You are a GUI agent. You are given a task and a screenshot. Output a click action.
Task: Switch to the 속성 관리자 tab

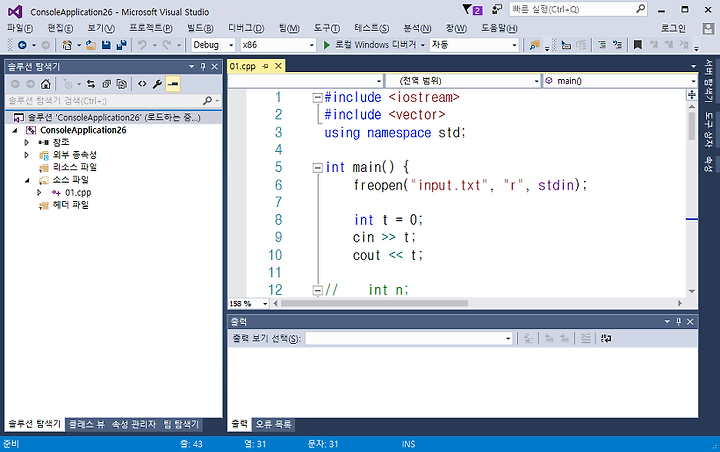134,424
